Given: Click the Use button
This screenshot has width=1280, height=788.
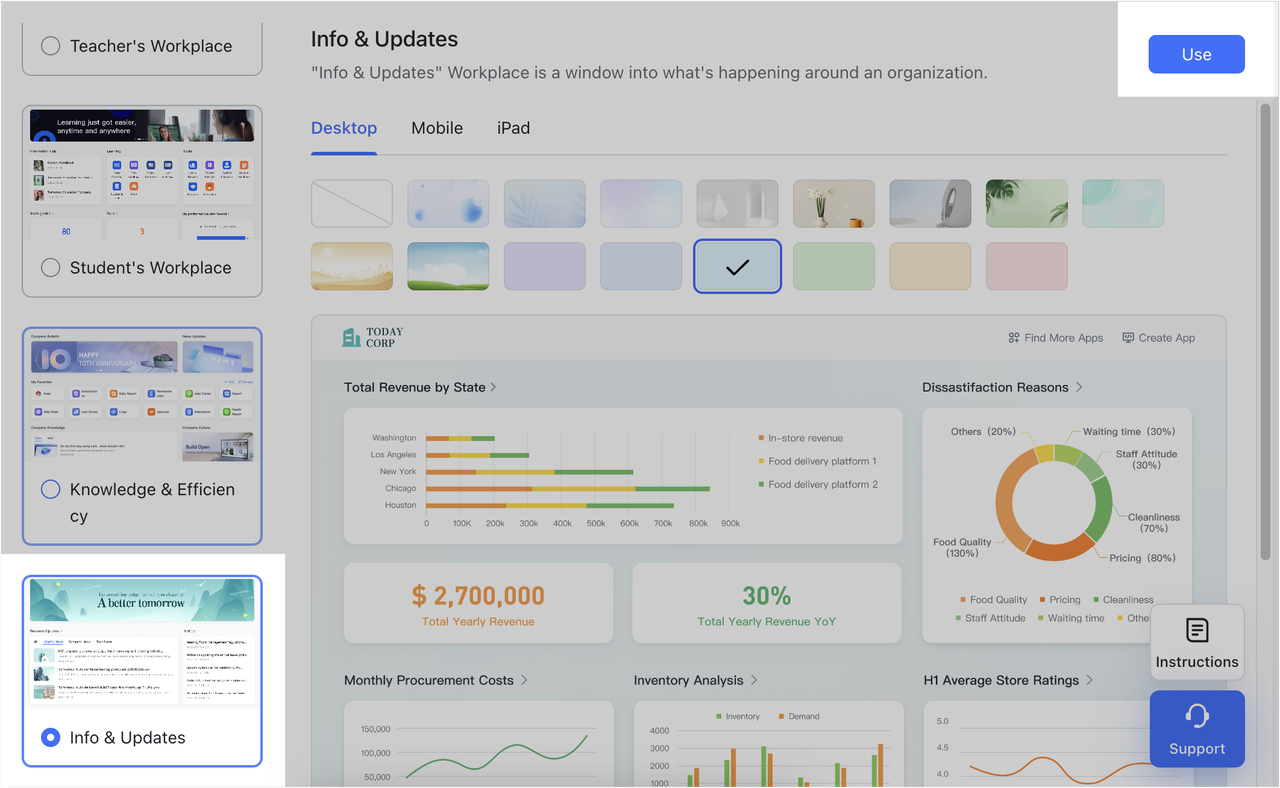Looking at the screenshot, I should [x=1197, y=55].
